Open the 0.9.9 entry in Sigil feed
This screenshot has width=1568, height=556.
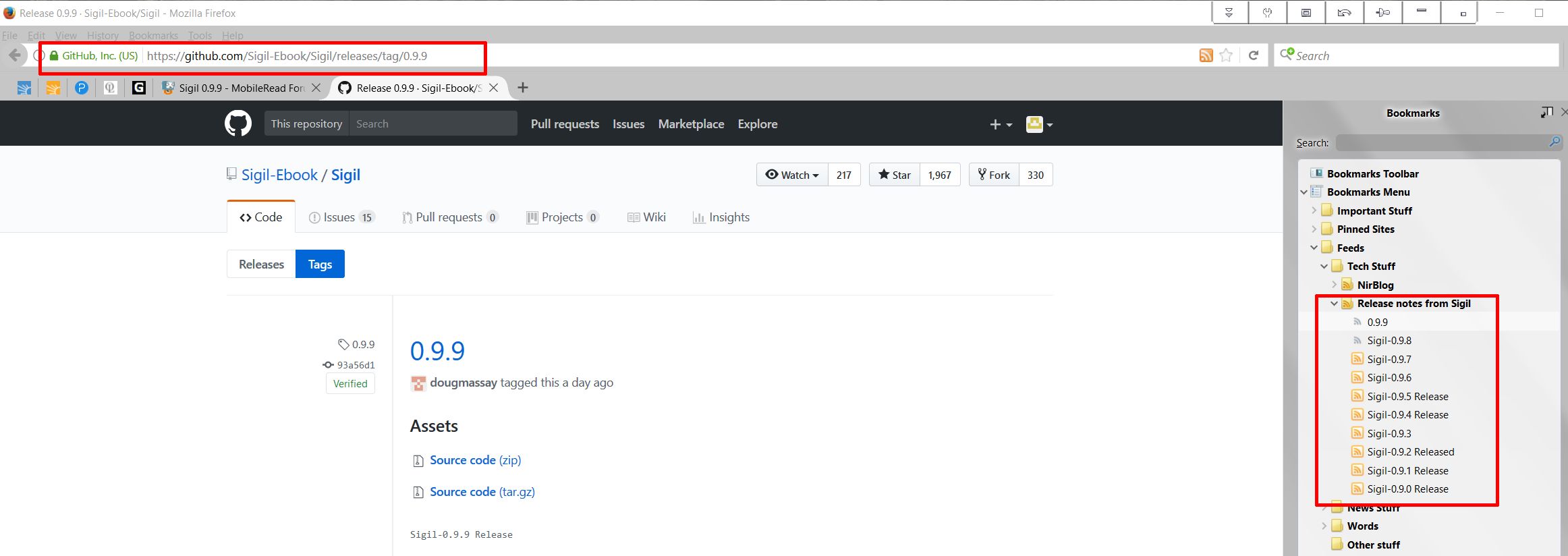(x=1377, y=322)
